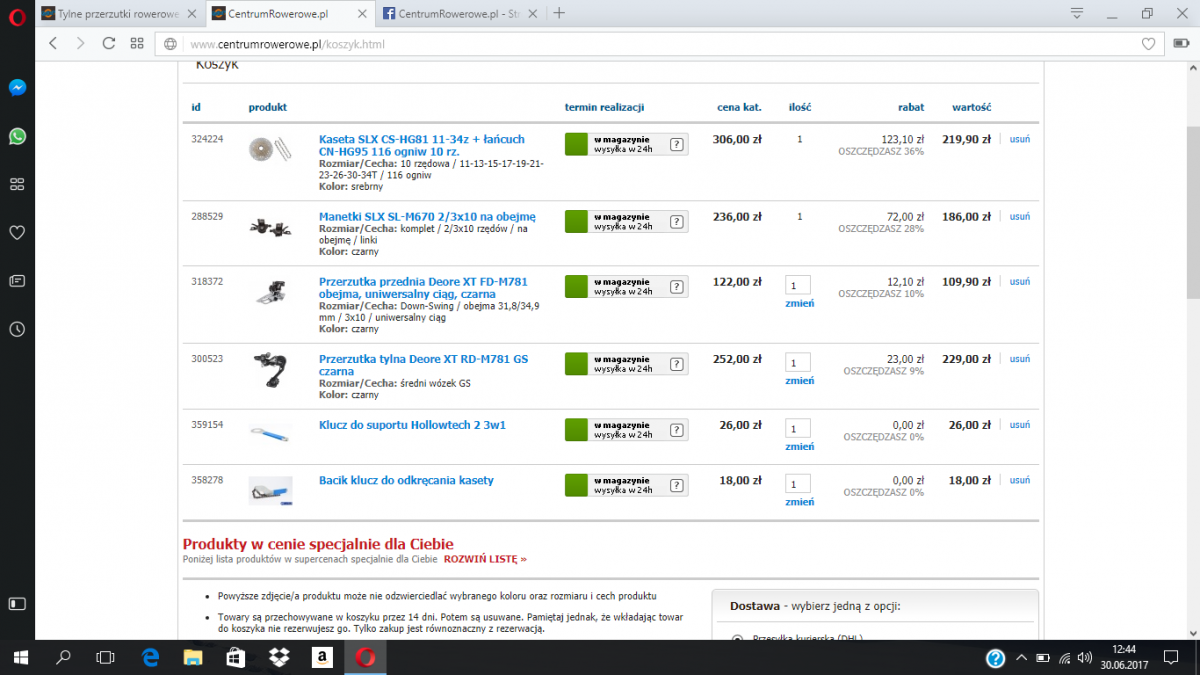Screen dimensions: 1200x675
Task: Click the rear derailleur RD-M781 thumbnail
Action: point(270,369)
